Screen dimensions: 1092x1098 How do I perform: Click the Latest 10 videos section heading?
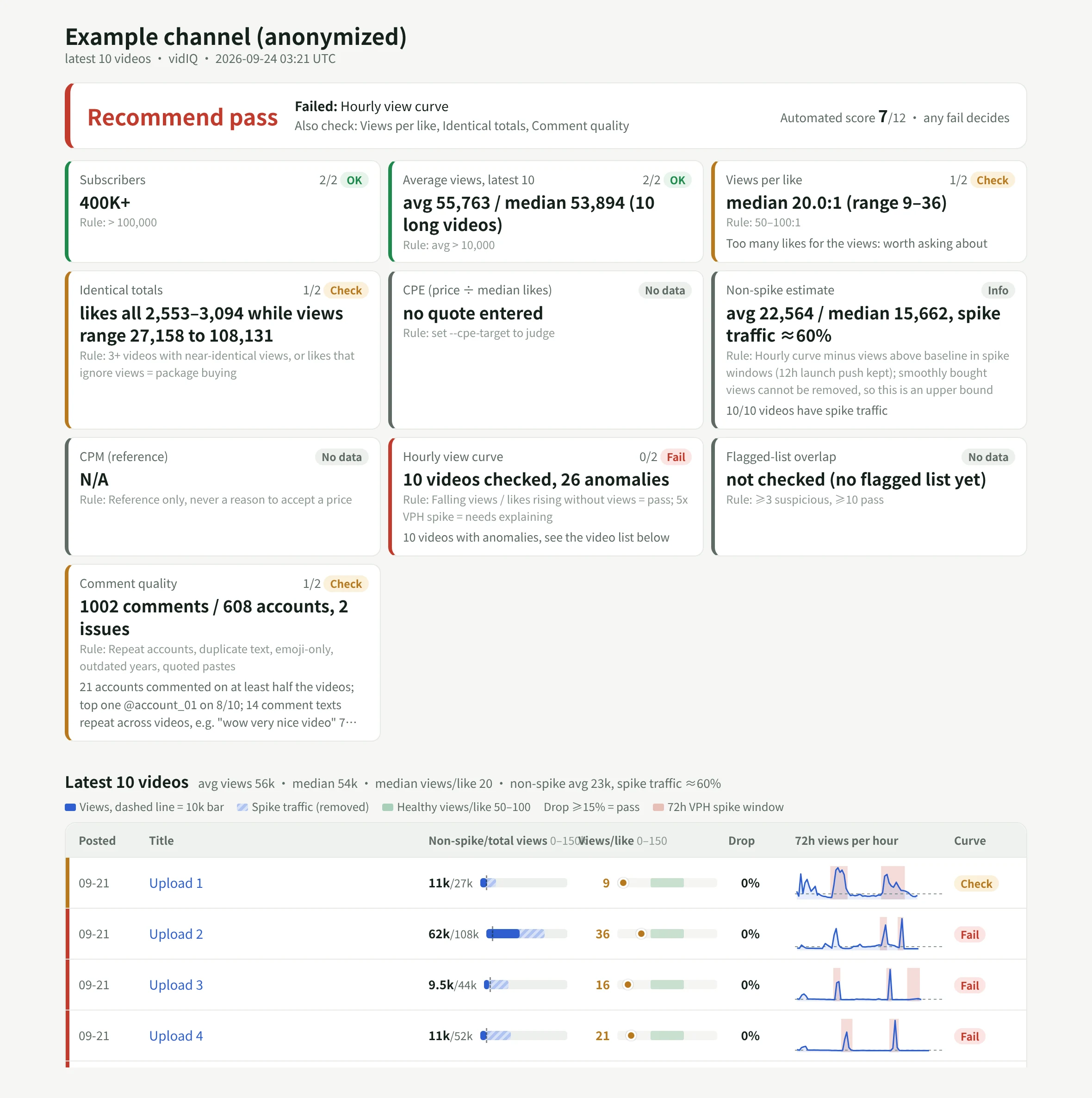point(127,782)
